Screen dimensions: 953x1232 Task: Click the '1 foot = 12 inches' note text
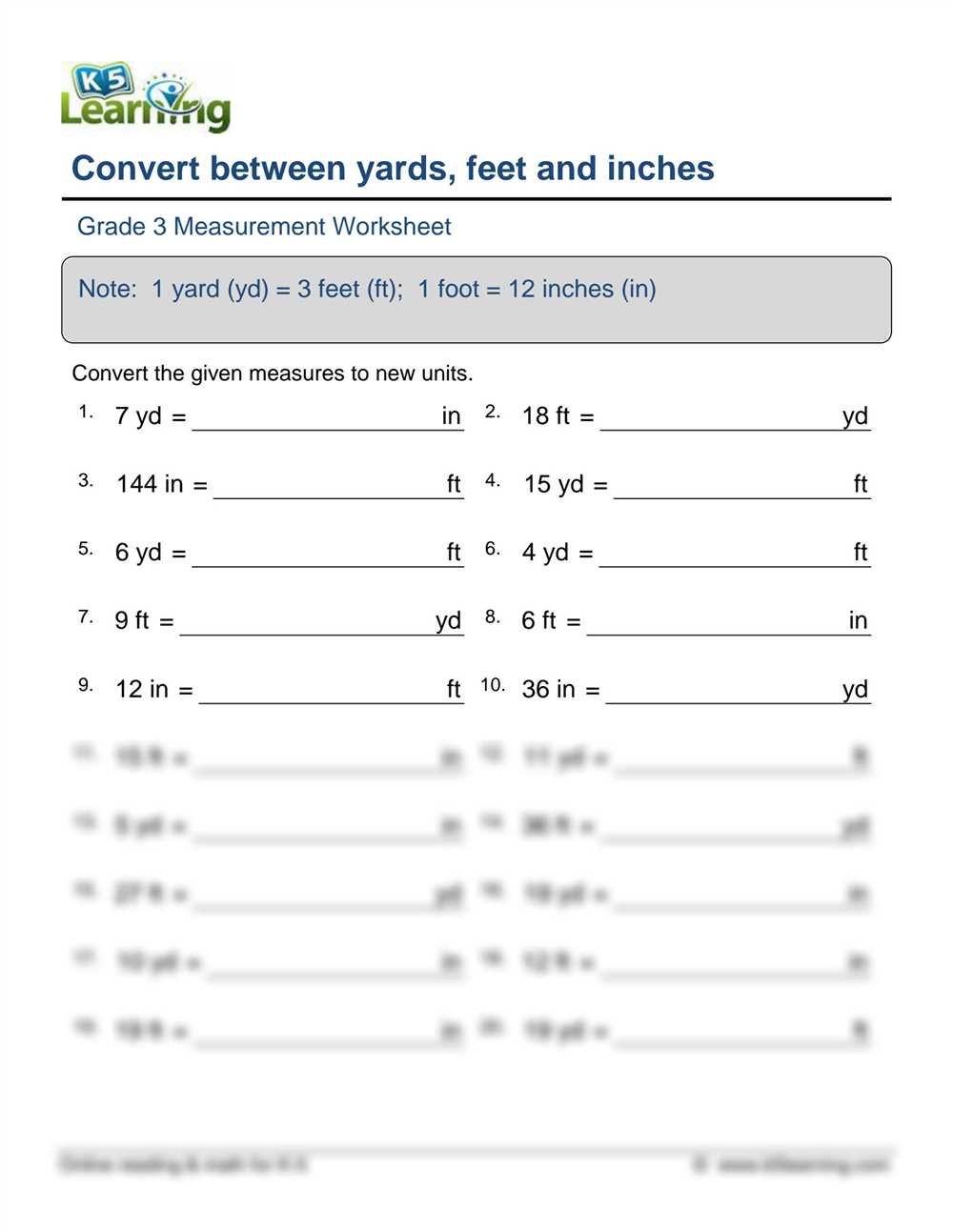pyautogui.click(x=537, y=290)
